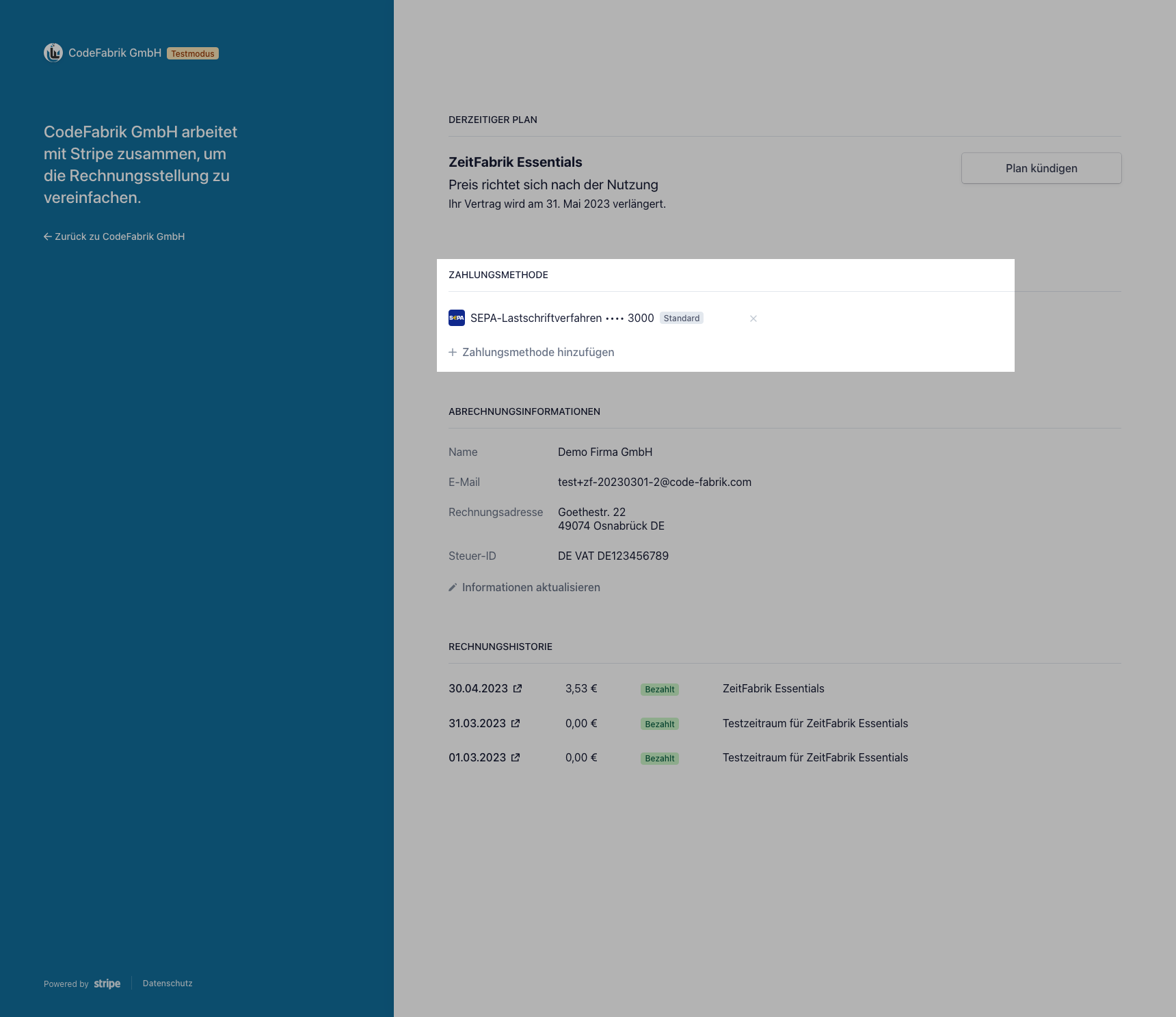1176x1017 pixels.
Task: Open the 30.04.2023 invoice date
Action: pyautogui.click(x=478, y=688)
